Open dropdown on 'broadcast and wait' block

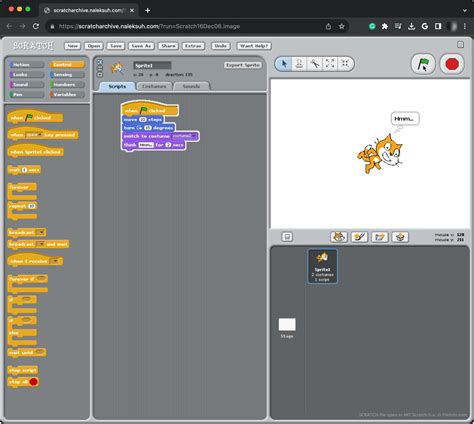[40, 244]
